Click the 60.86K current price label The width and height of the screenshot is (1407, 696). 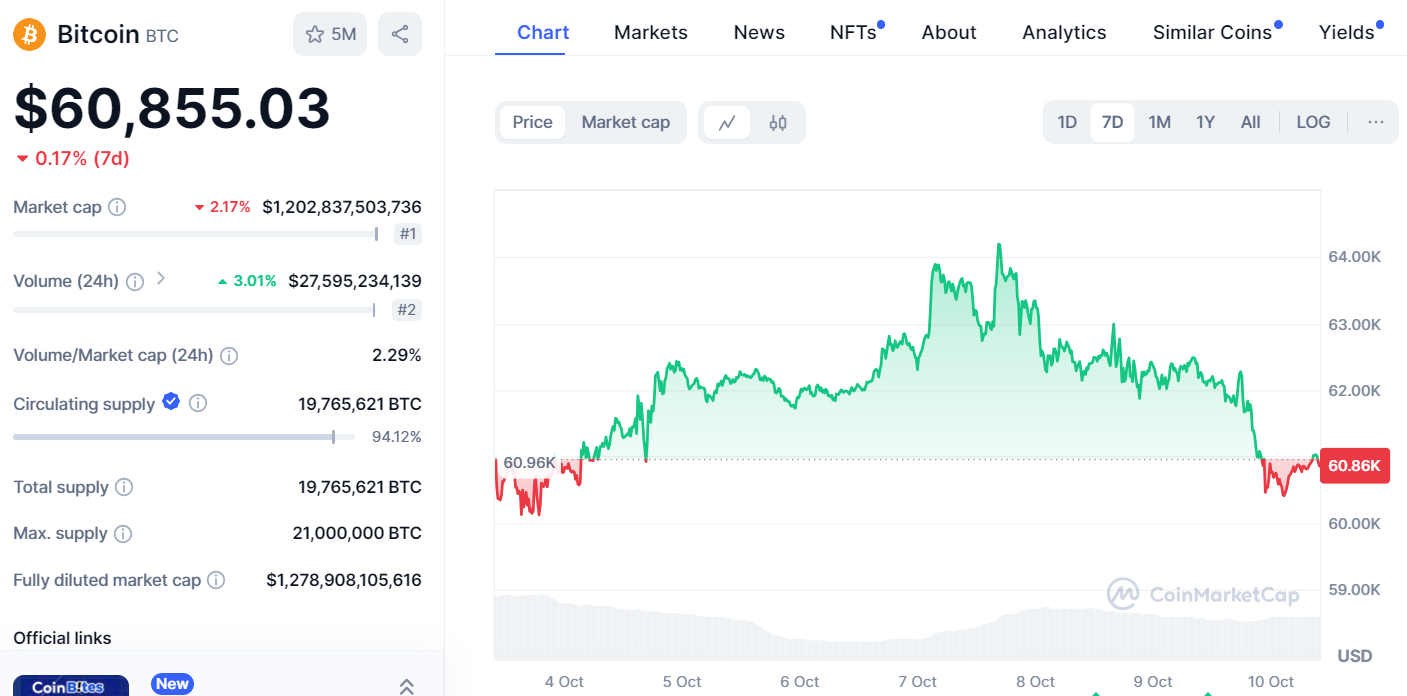click(1355, 466)
